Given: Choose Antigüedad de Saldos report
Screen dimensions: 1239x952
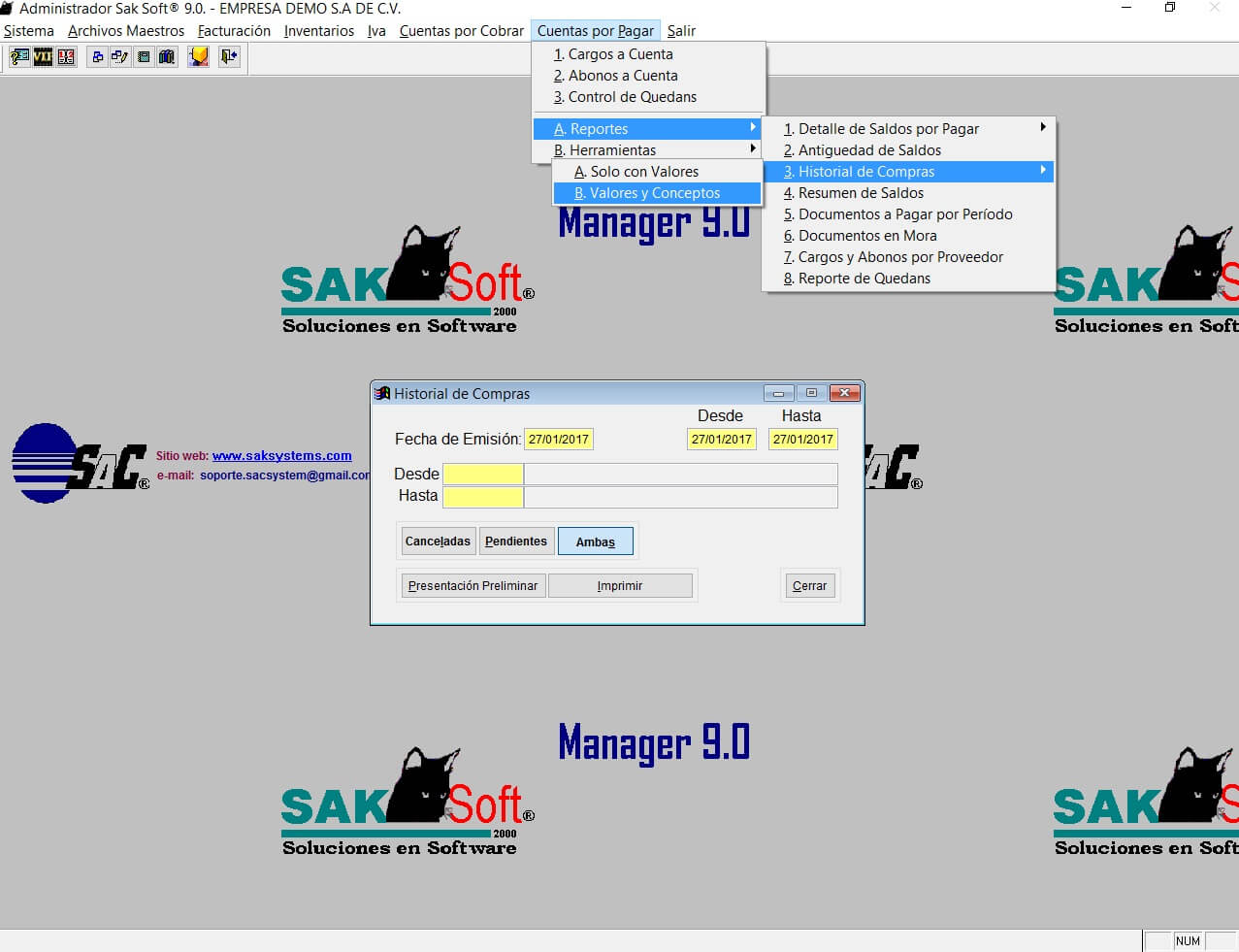Looking at the screenshot, I should 908,150.
